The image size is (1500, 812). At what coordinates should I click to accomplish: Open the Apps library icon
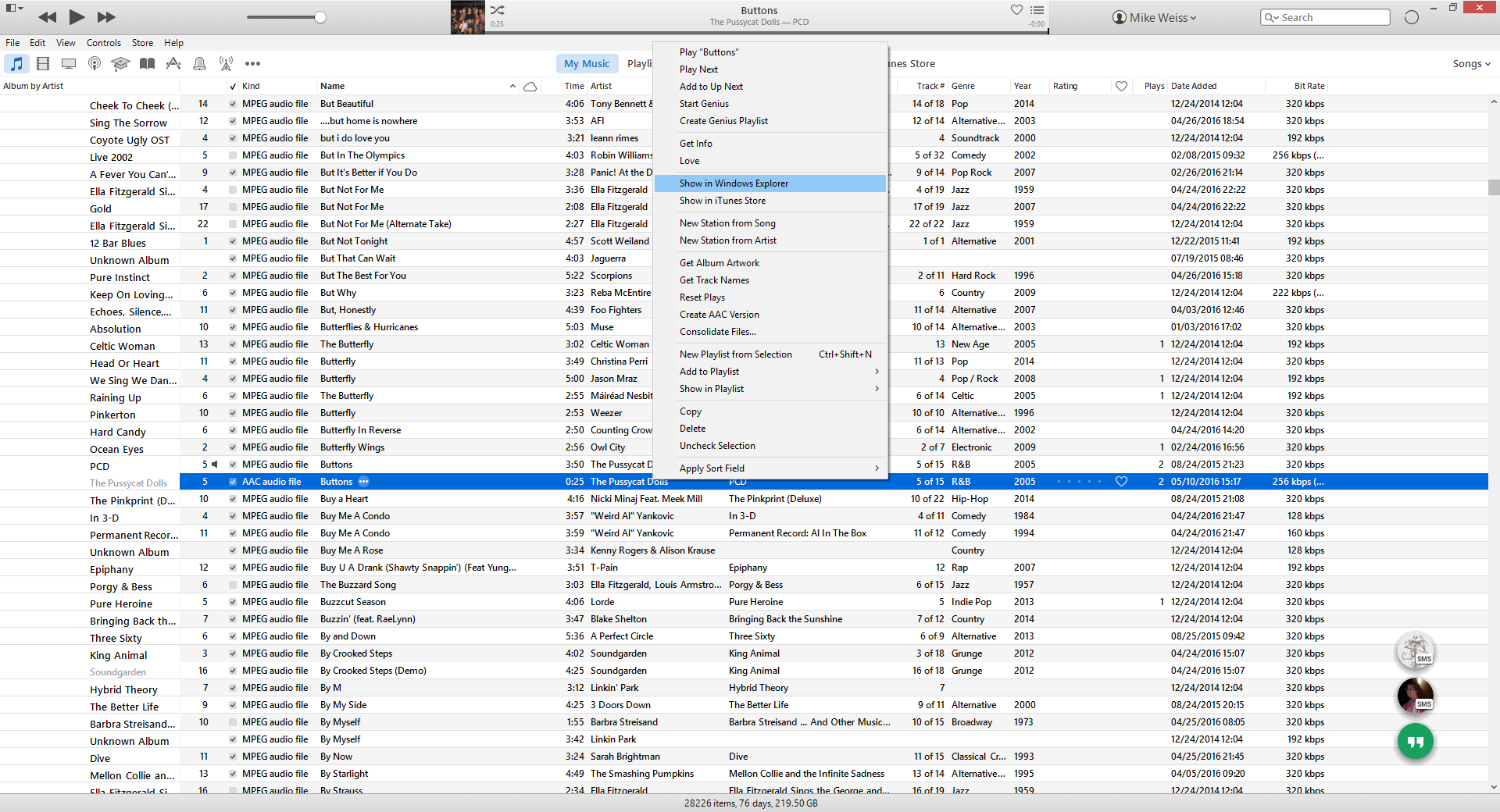(x=173, y=63)
